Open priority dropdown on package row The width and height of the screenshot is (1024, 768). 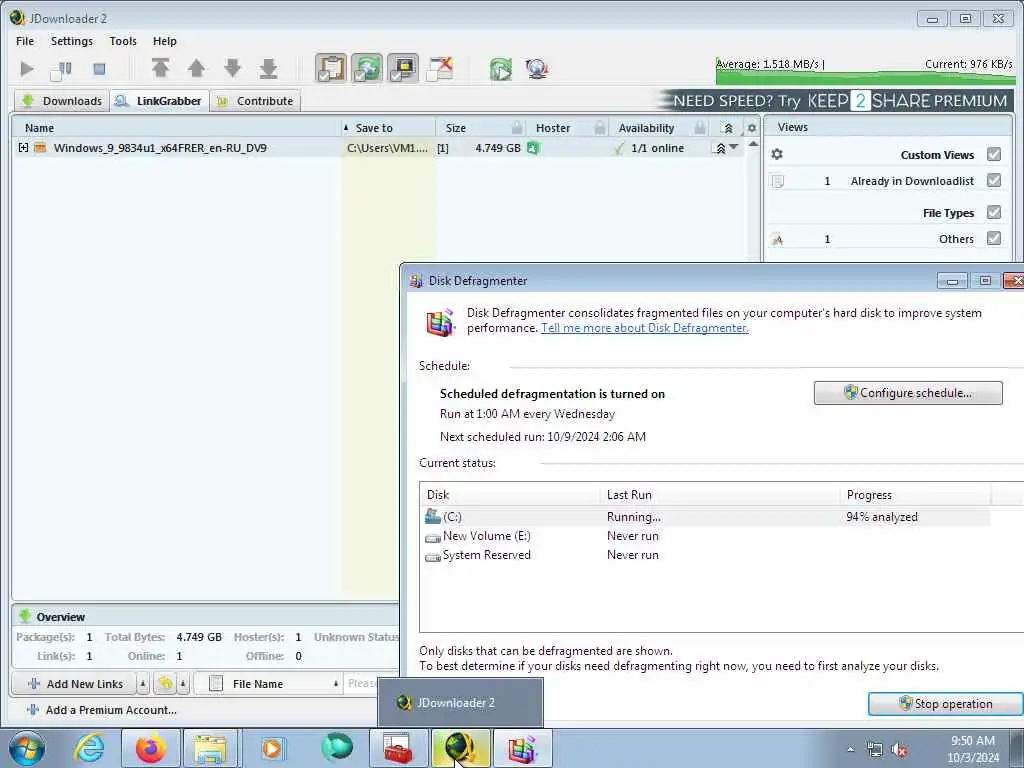(733, 148)
